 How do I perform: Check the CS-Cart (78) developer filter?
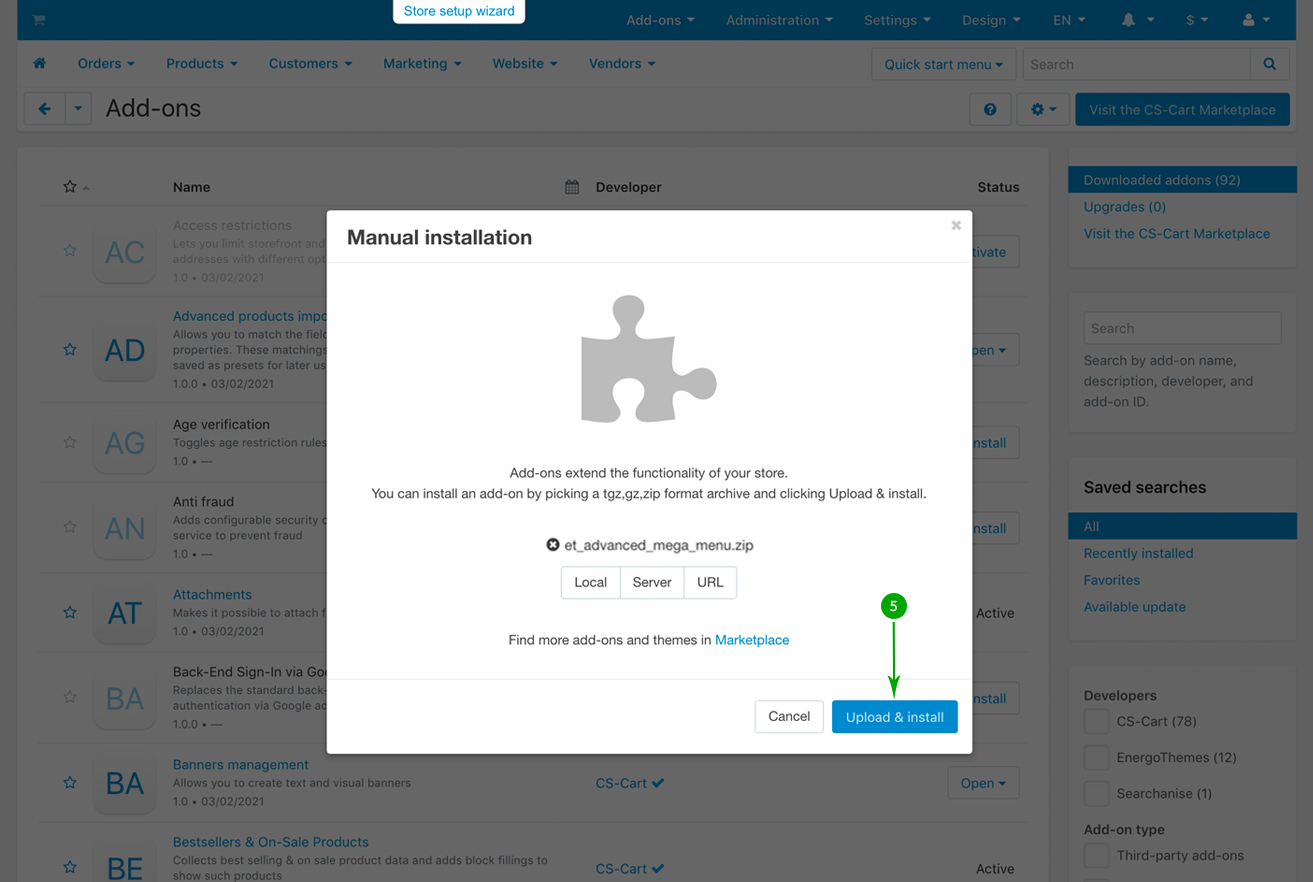1096,722
